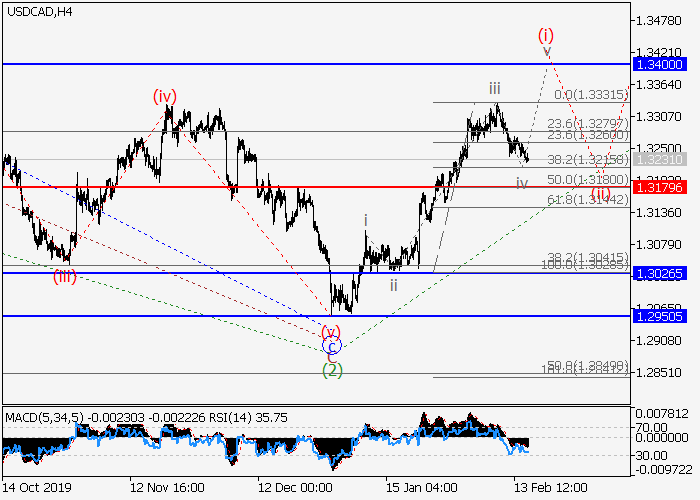Select the 12 Nov 16:00 time axis label

coord(168,488)
